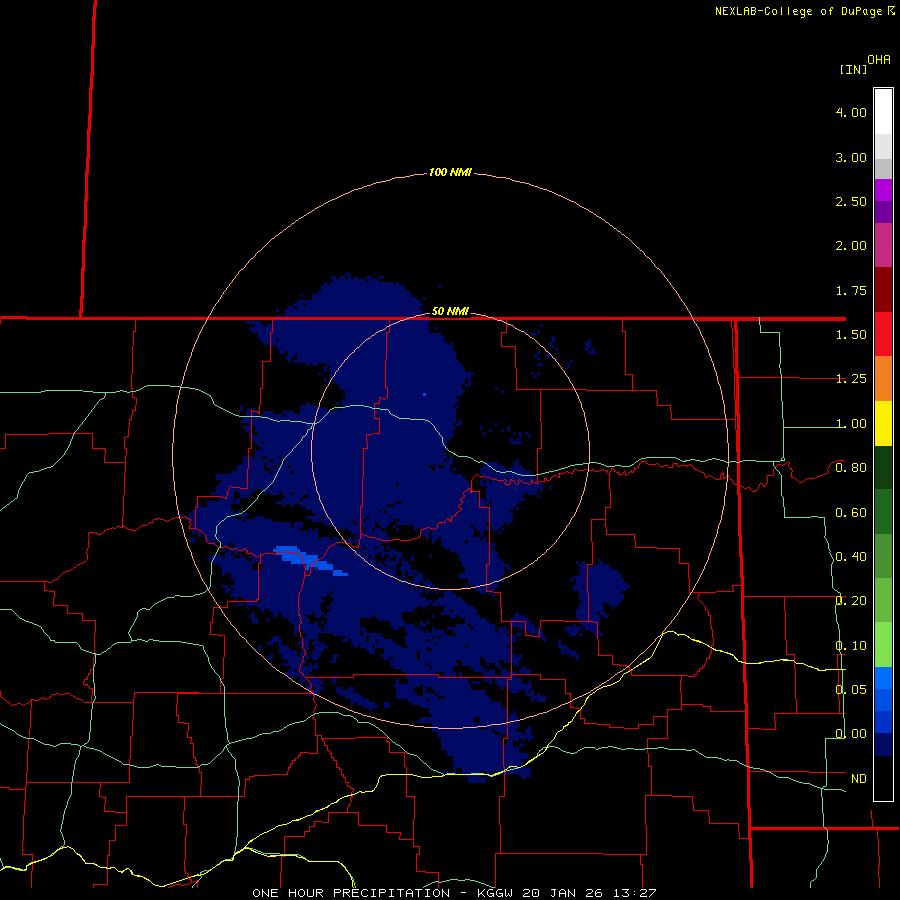Select the bright magenta legend swatch
The height and width of the screenshot is (900, 900).
pos(883,190)
